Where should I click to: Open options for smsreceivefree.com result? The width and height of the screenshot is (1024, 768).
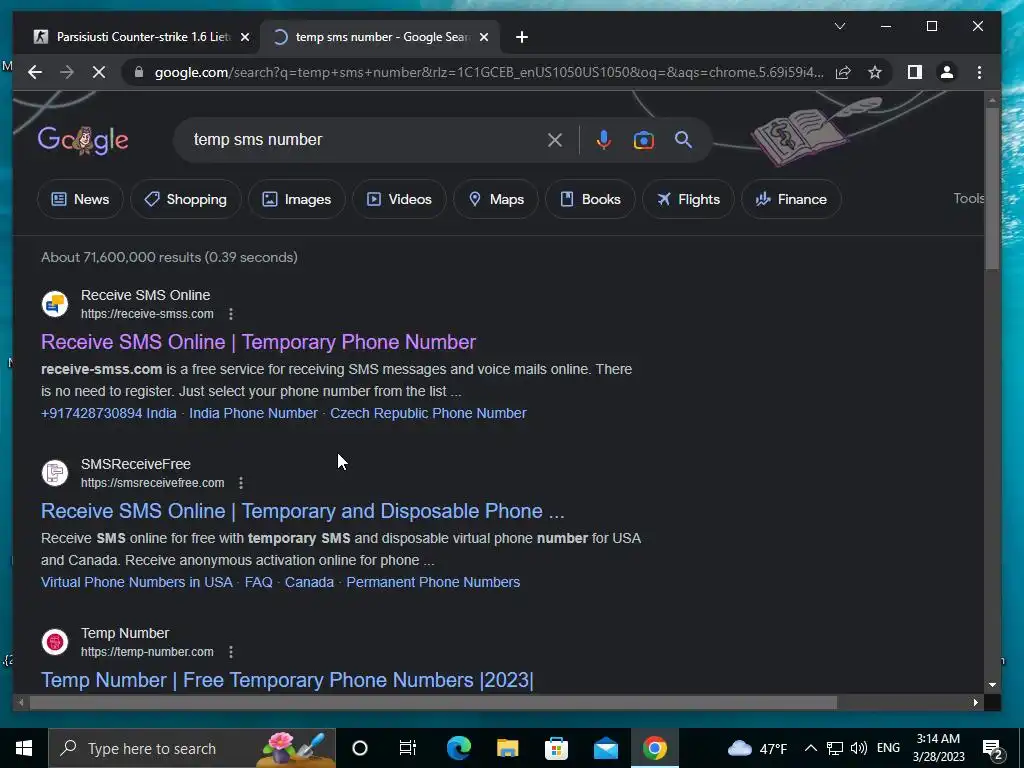pos(241,483)
